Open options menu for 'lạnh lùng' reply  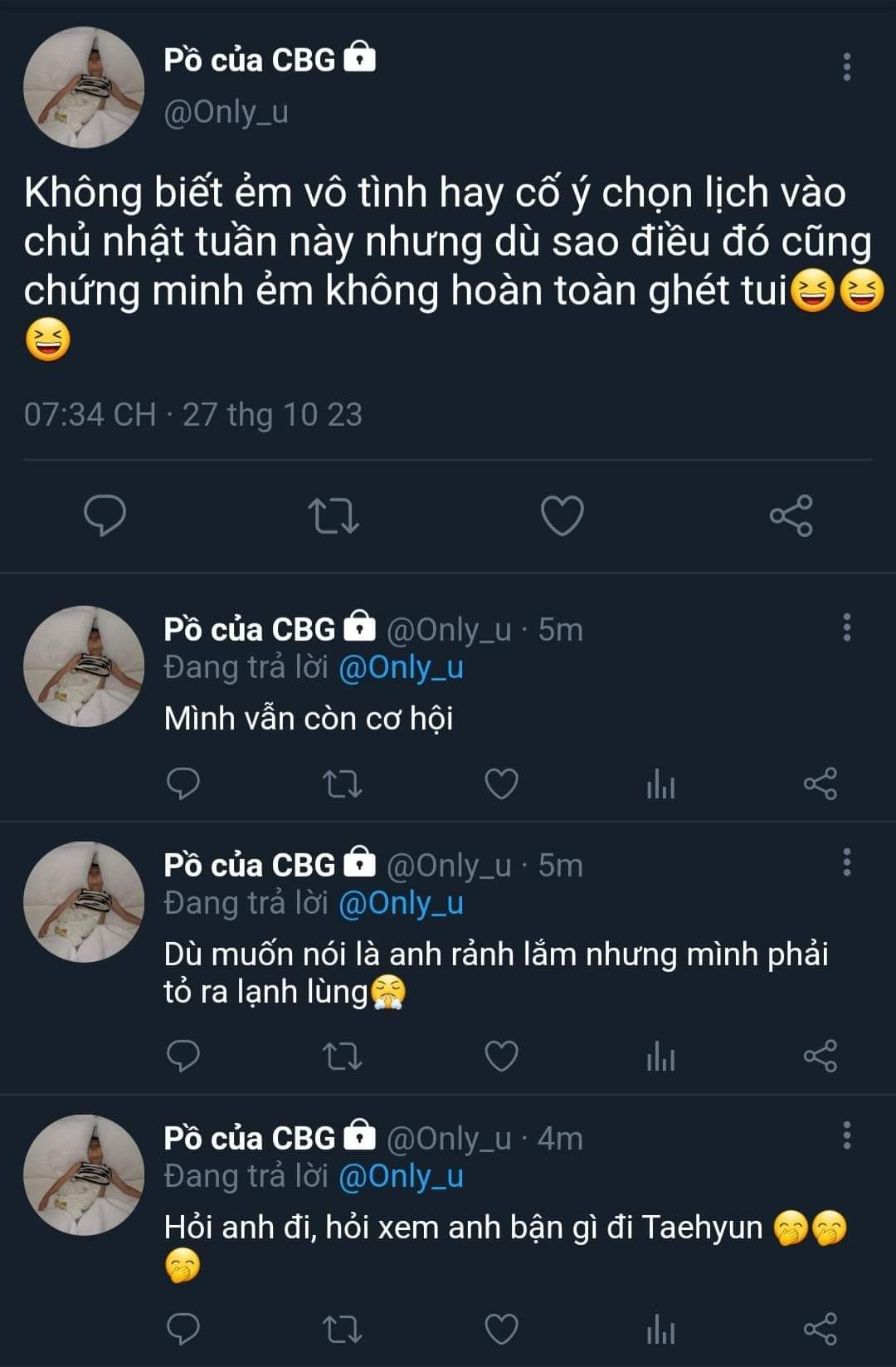(x=846, y=862)
